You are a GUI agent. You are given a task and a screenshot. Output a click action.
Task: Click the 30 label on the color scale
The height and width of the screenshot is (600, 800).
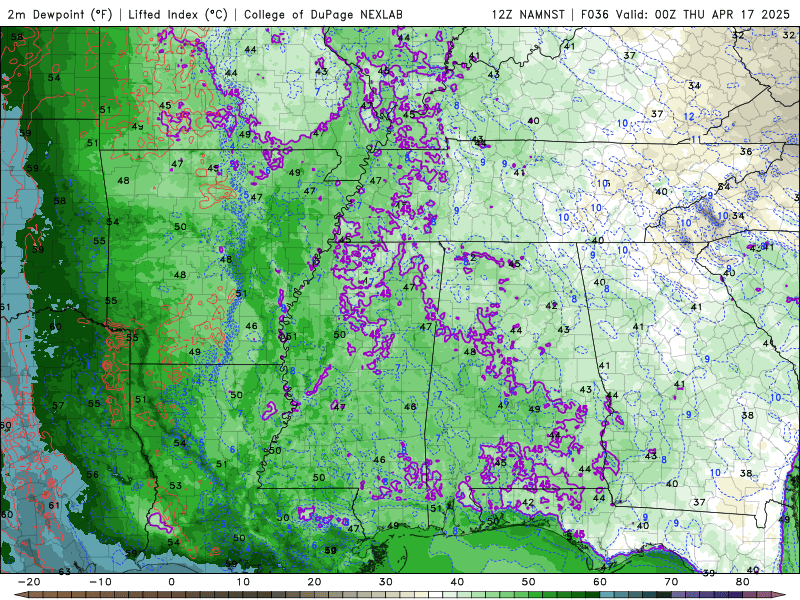coord(386,582)
